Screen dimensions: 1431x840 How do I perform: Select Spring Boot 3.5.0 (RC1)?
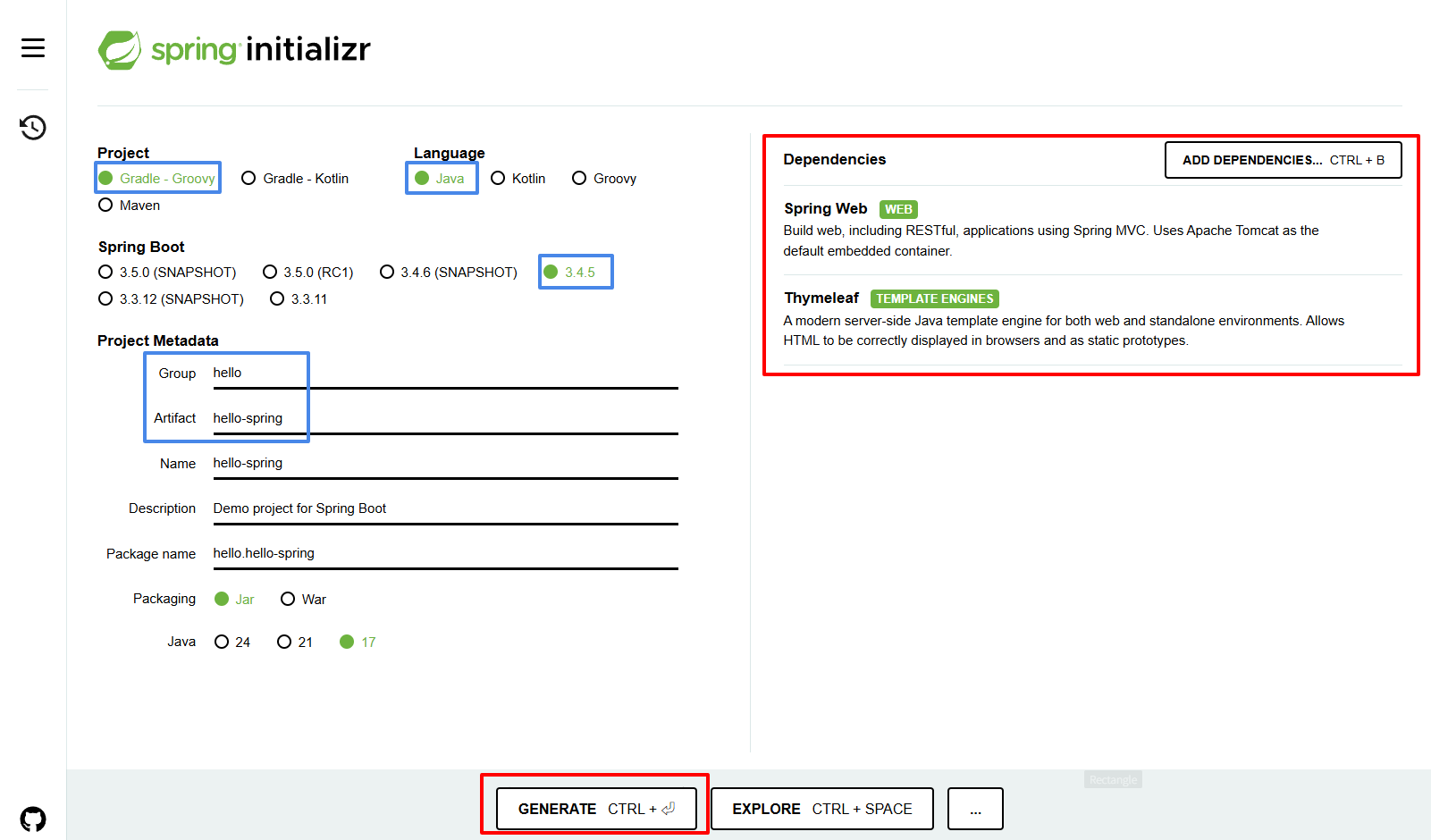(308, 272)
